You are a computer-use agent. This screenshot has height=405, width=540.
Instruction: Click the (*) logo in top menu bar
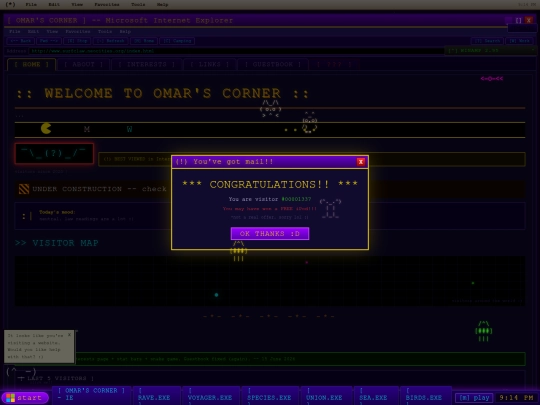click(10, 4)
